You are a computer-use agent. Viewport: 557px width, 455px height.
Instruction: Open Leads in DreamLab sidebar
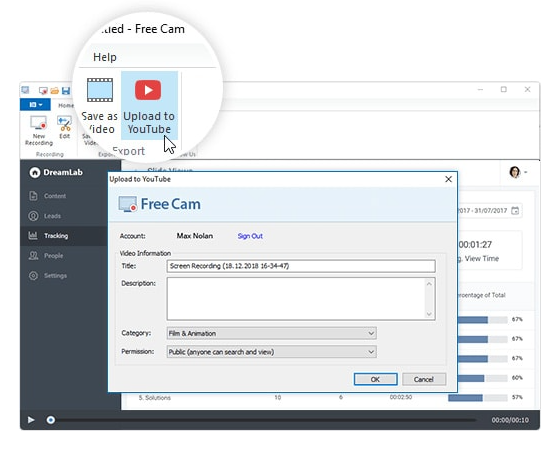(x=52, y=216)
